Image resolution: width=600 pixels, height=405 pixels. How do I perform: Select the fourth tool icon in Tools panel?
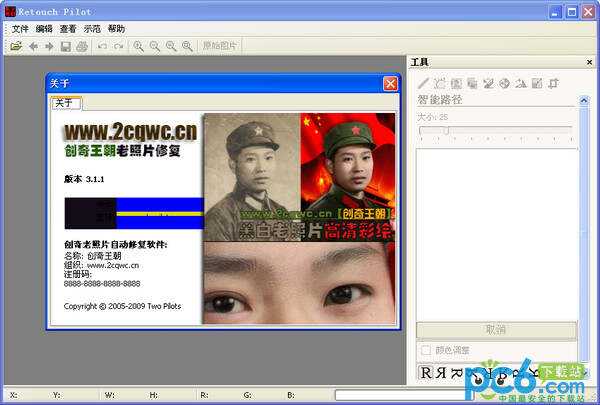point(472,83)
